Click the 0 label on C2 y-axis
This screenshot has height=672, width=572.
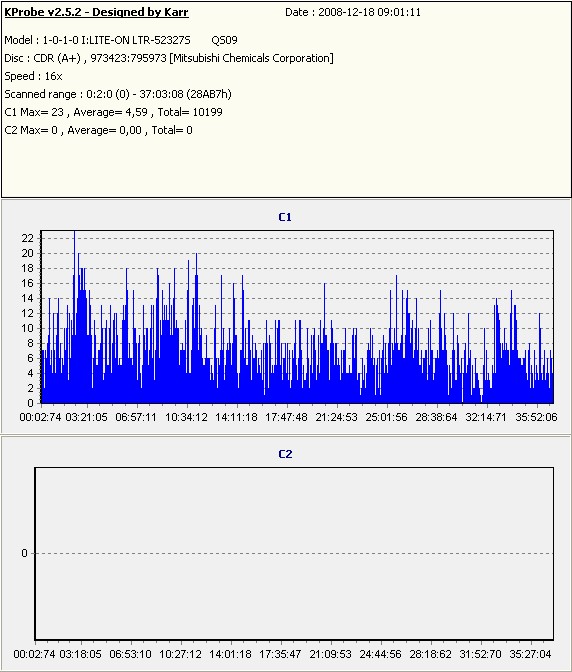pos(24,553)
